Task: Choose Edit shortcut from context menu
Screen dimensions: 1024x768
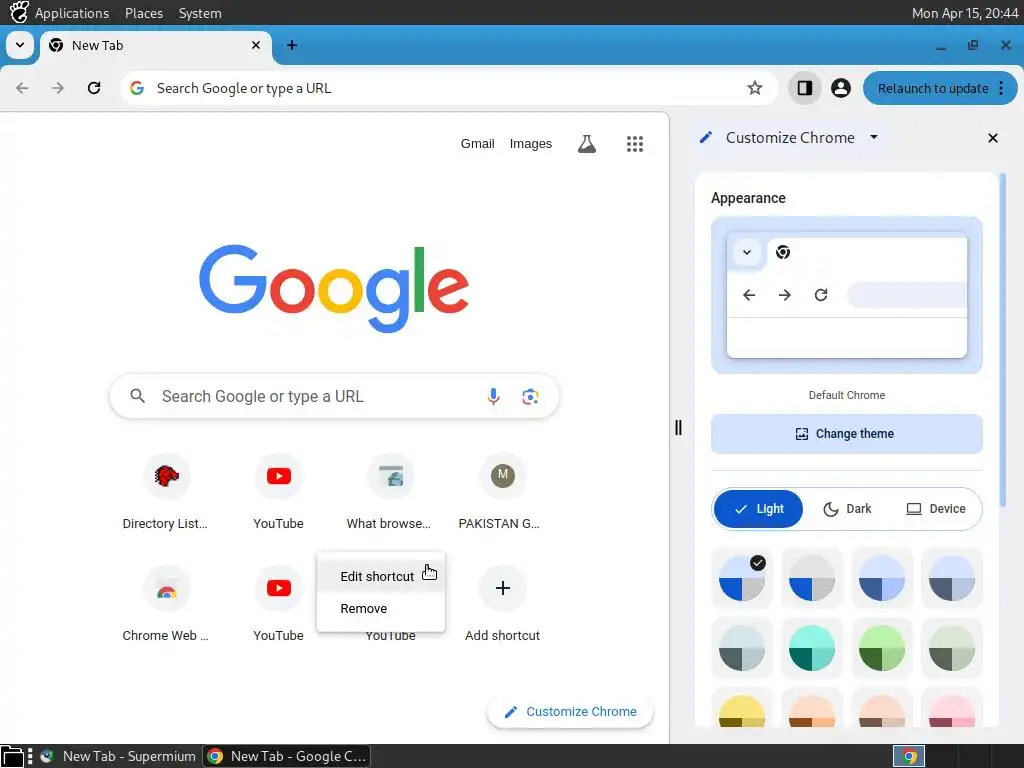Action: coord(380,576)
